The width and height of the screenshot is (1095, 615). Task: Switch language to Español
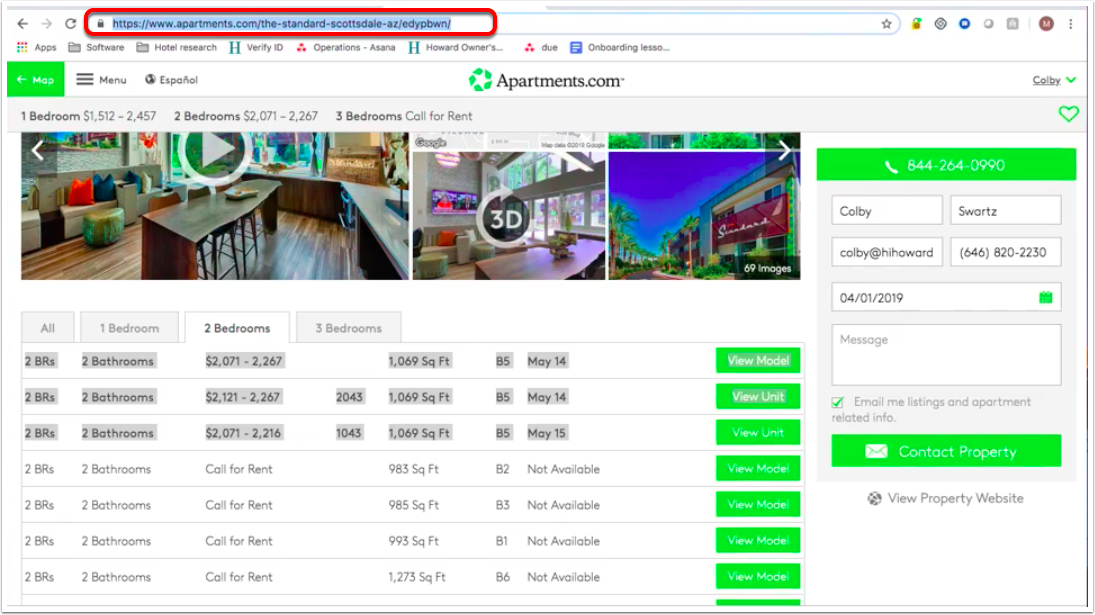tap(171, 80)
